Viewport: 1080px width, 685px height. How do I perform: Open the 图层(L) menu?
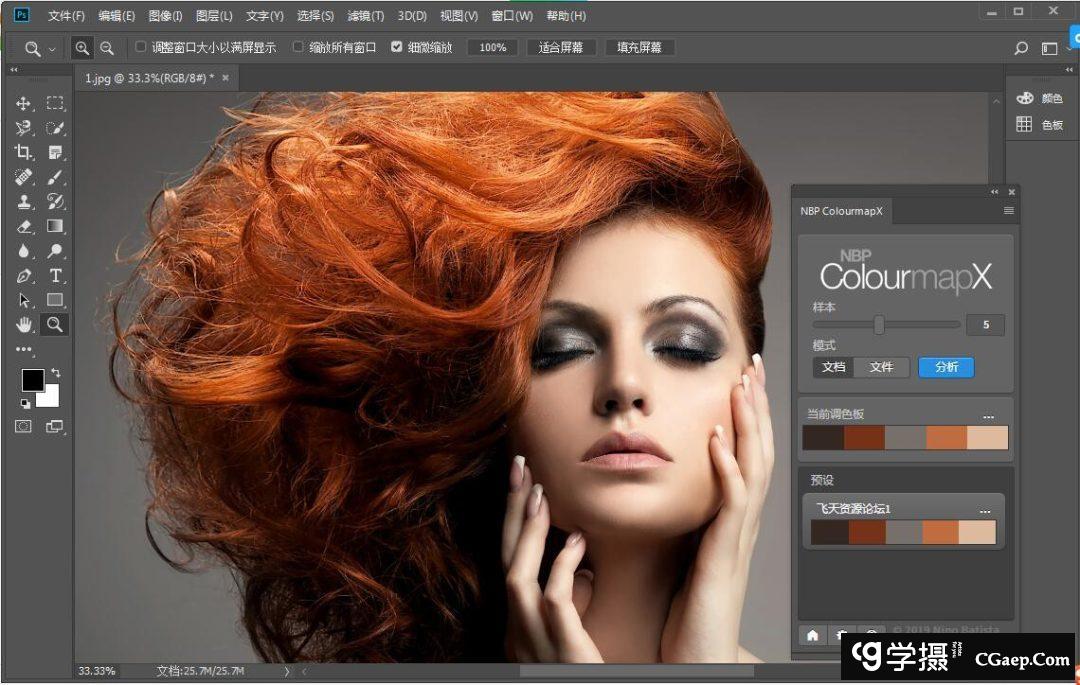pos(214,16)
